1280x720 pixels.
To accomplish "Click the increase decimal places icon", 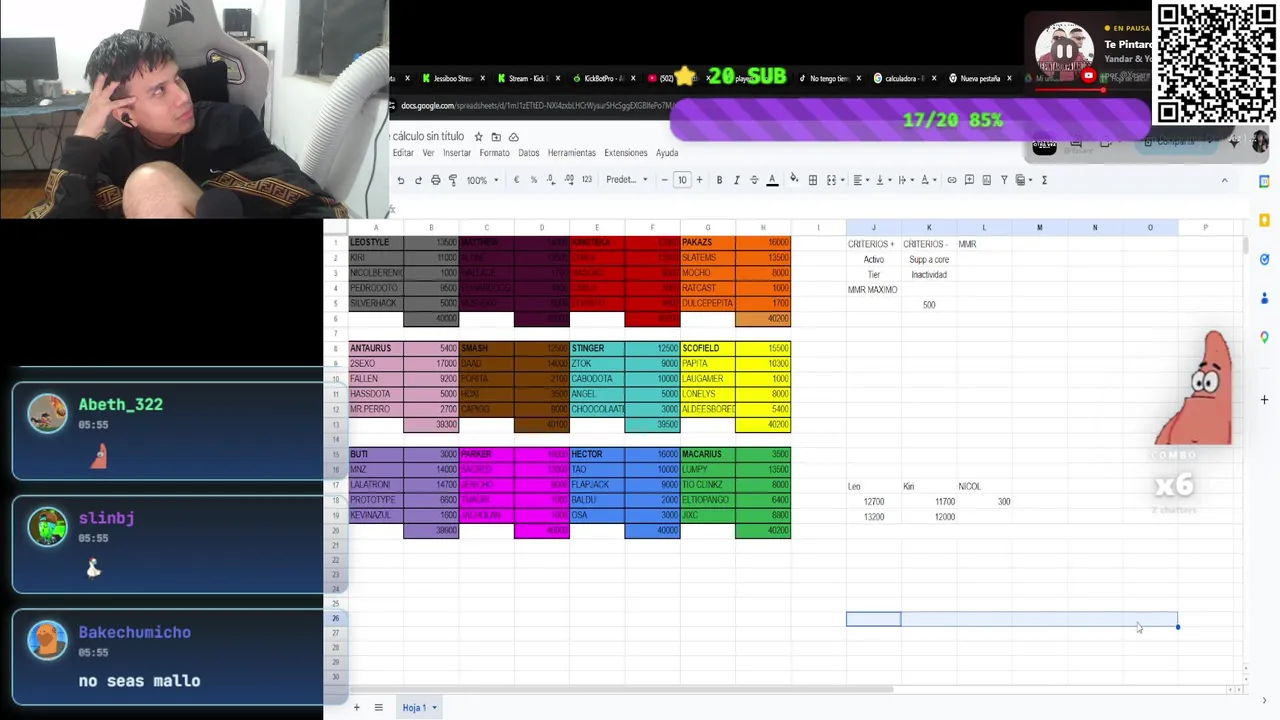I will tap(569, 180).
